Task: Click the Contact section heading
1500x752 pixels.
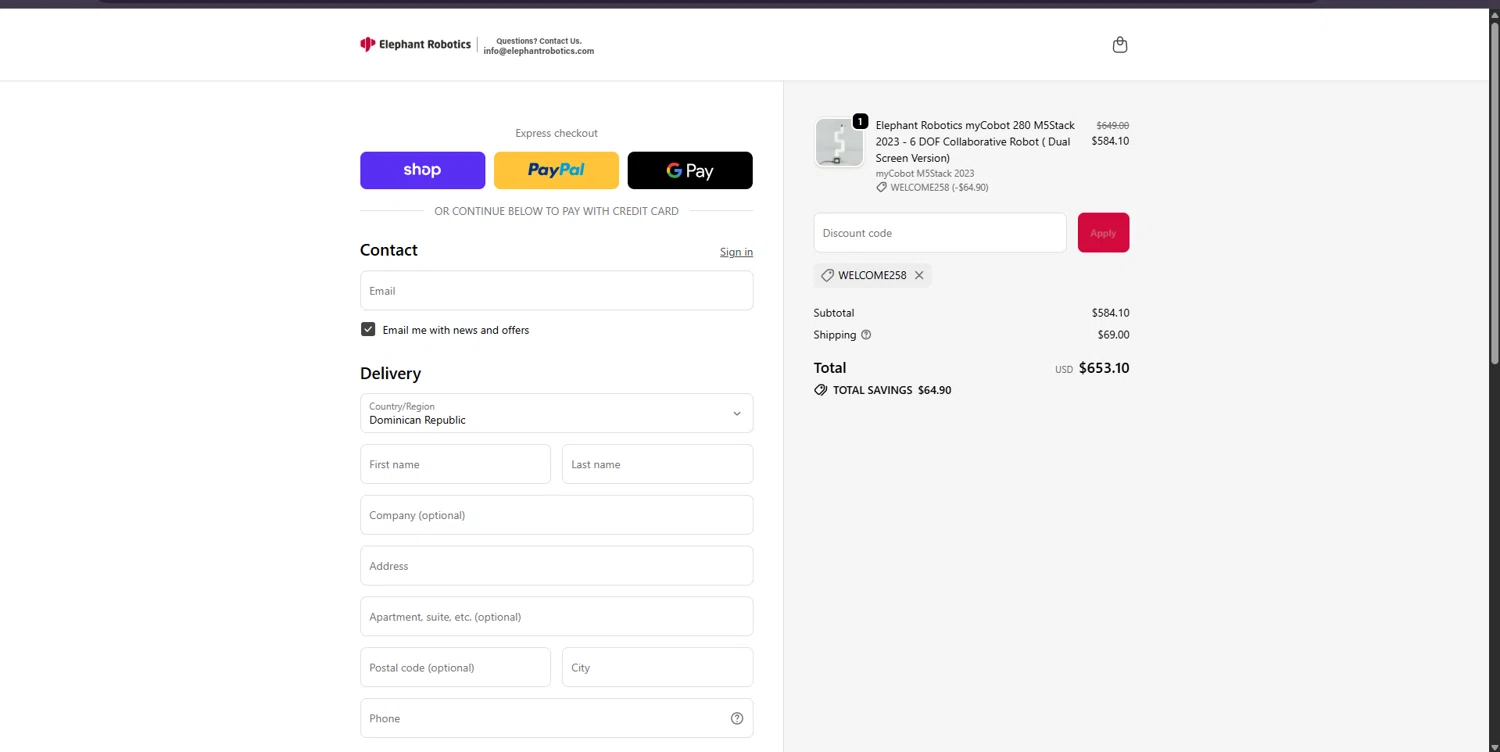Action: (x=389, y=250)
